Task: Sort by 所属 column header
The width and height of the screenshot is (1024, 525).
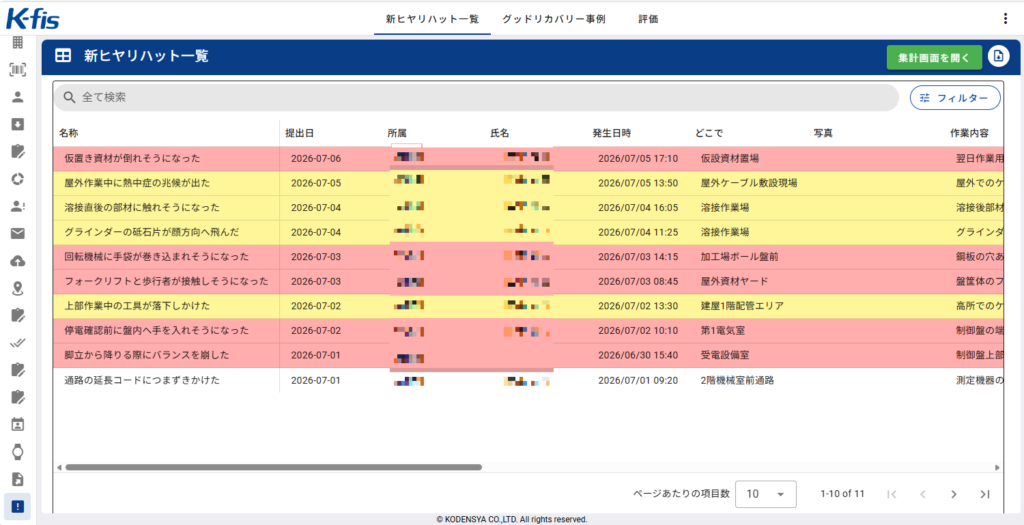Action: [x=397, y=133]
